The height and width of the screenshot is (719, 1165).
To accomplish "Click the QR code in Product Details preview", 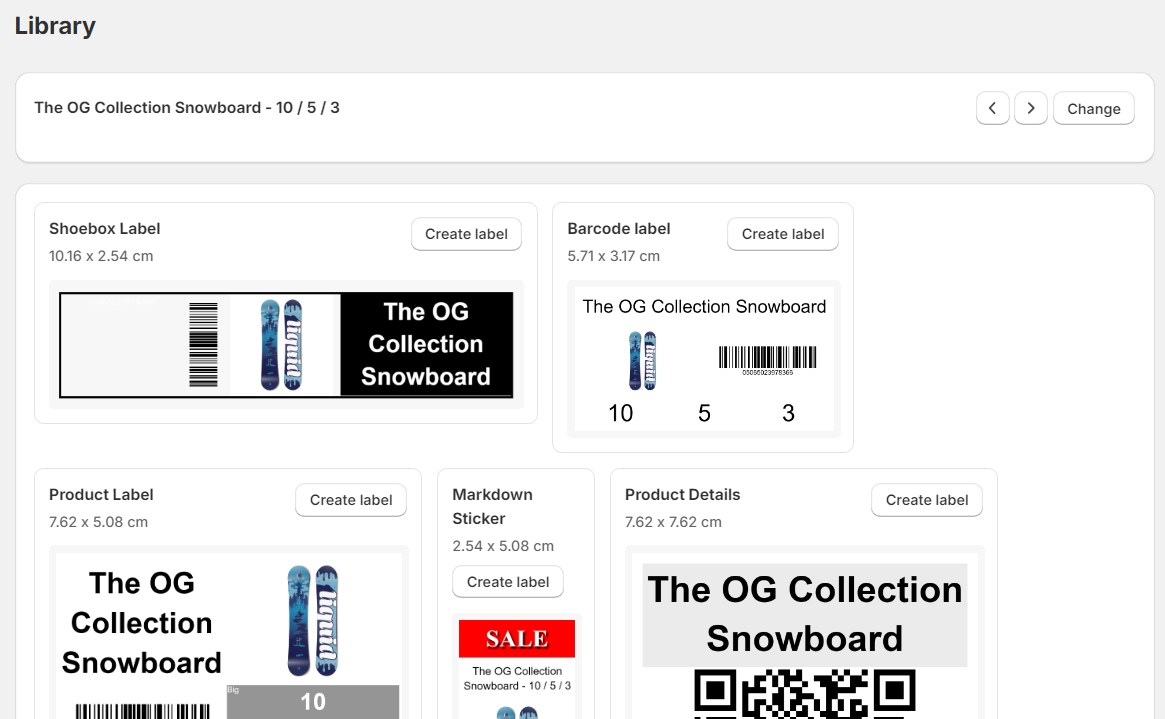I will click(x=805, y=694).
